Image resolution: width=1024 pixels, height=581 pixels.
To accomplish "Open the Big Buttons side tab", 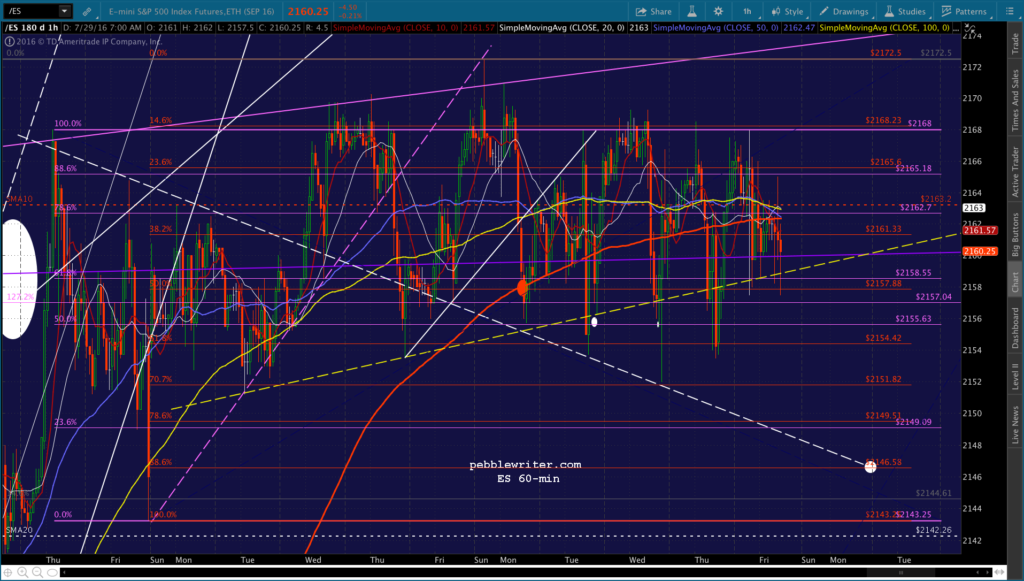I will tap(1015, 234).
